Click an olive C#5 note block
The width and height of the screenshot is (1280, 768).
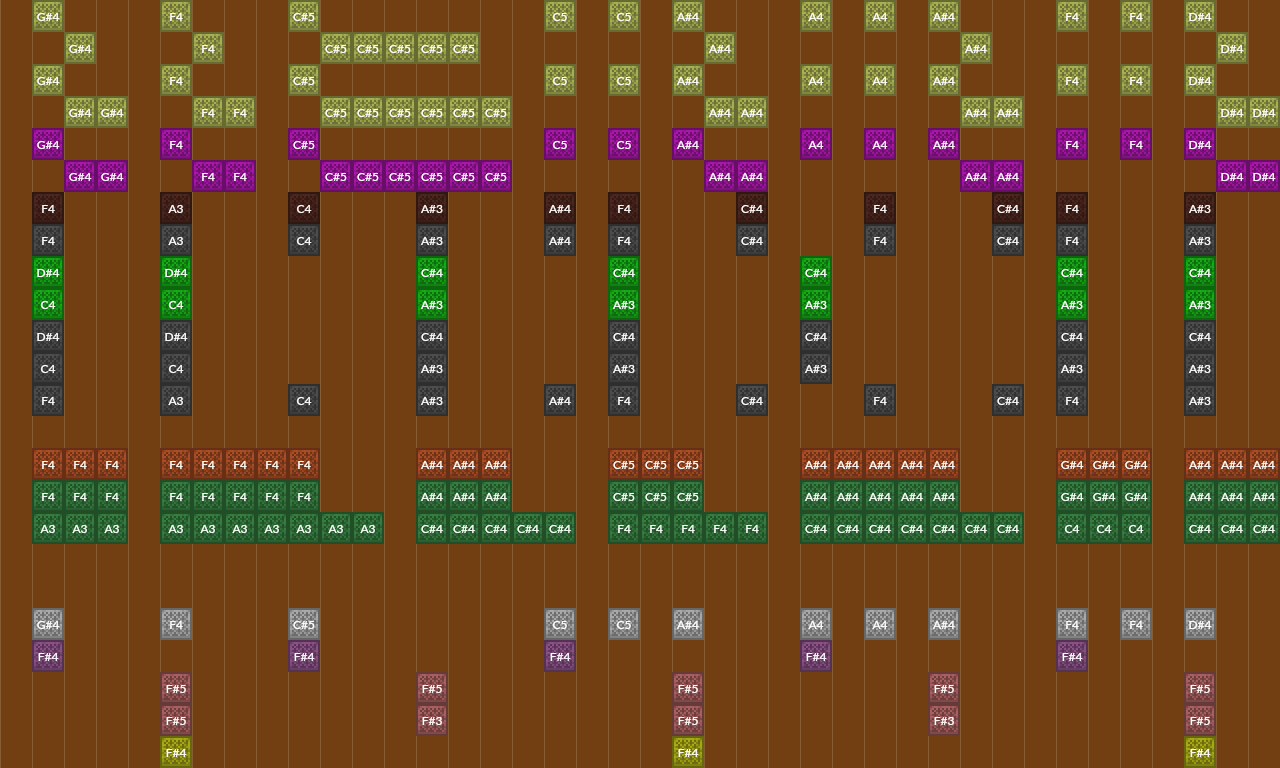click(x=304, y=17)
